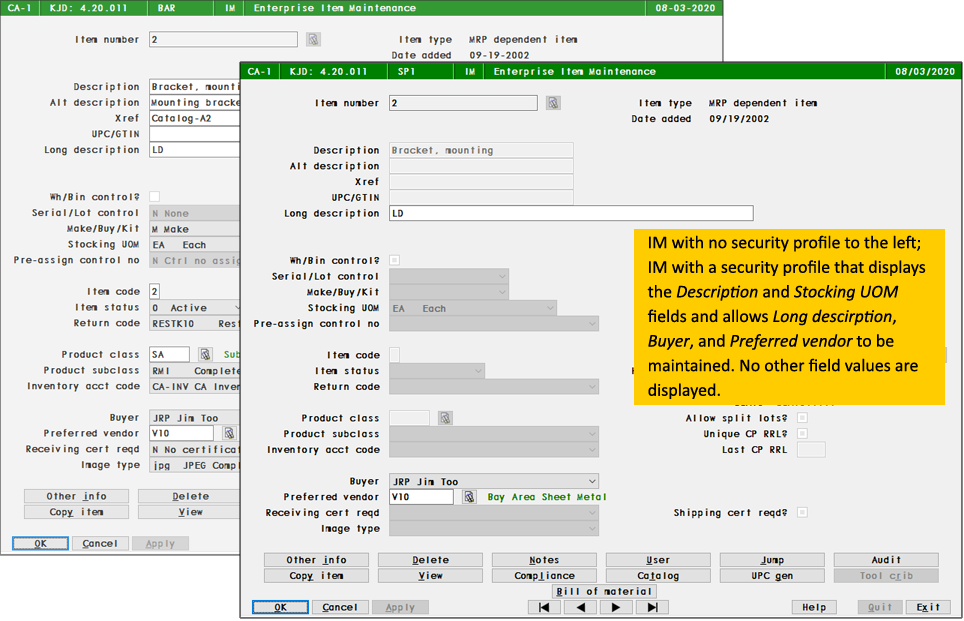964x621 pixels.
Task: Go to last record
Action: 652,607
